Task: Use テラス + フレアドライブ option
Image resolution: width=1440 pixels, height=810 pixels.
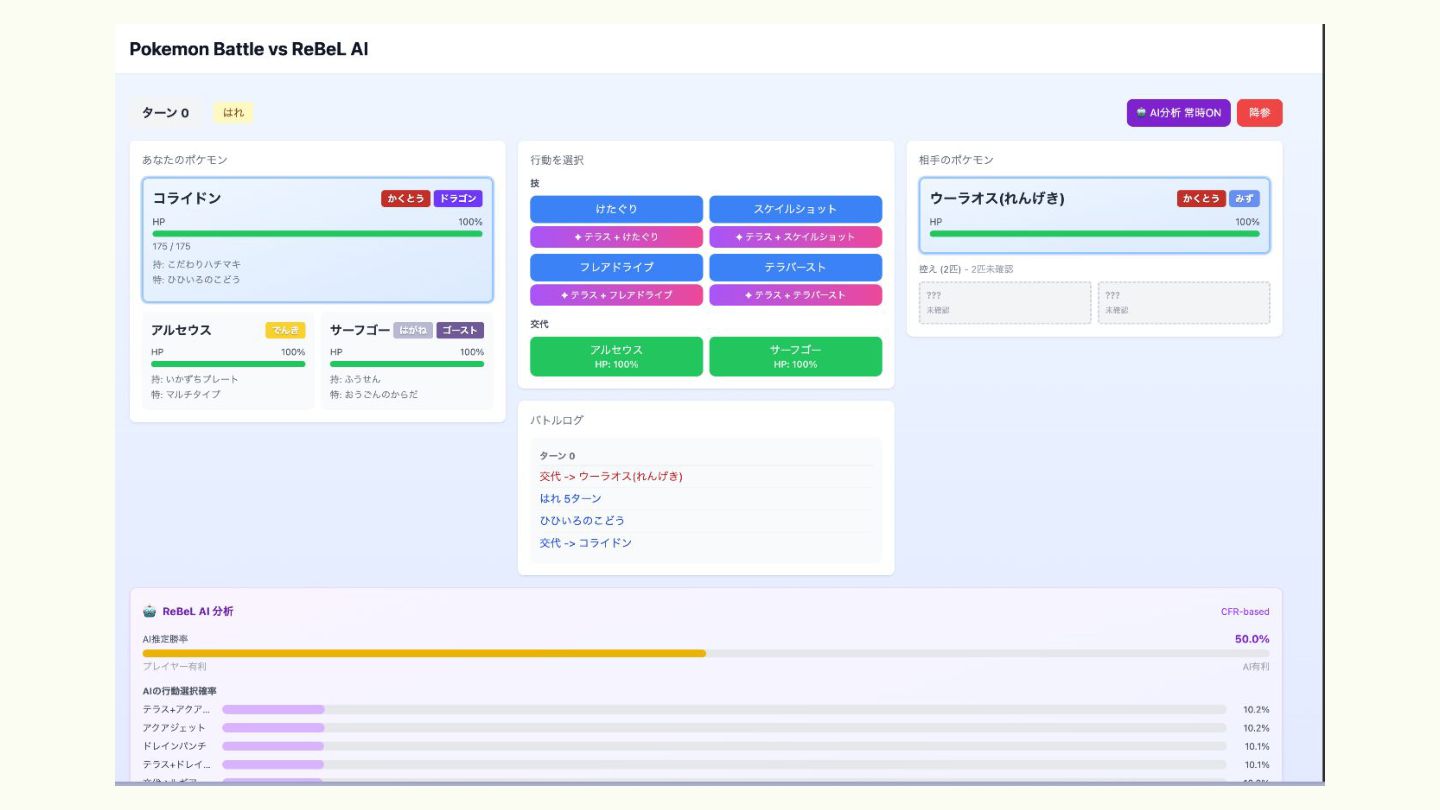Action: click(x=616, y=295)
